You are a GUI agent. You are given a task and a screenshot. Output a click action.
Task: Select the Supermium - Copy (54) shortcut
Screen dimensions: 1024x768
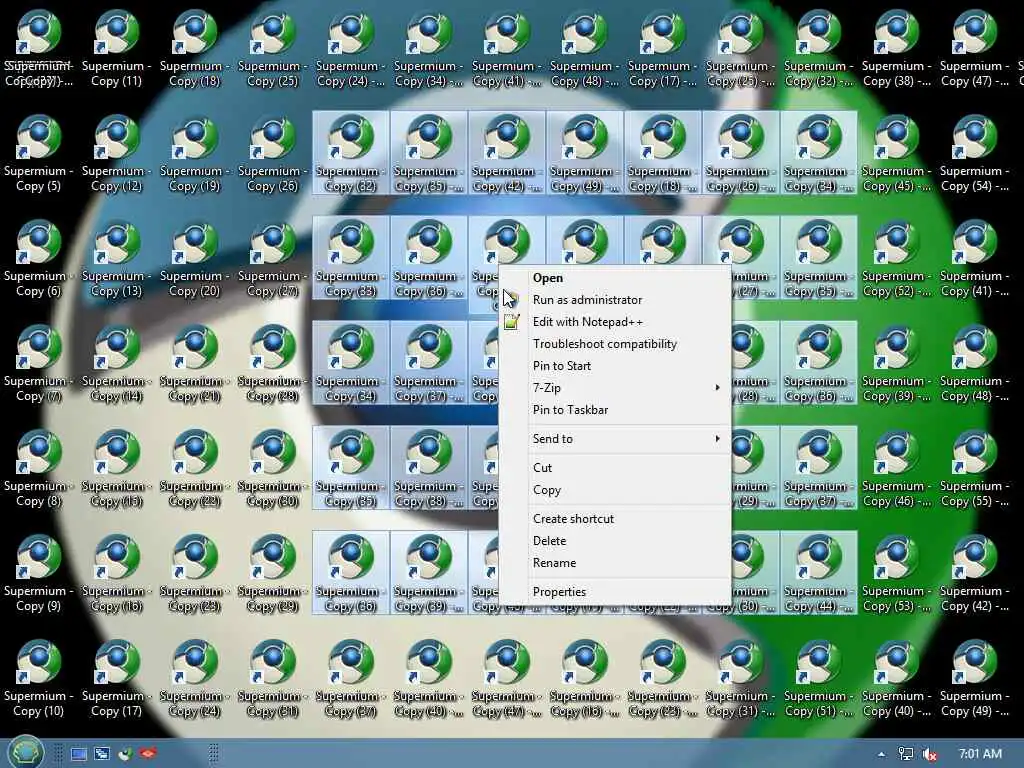click(974, 154)
